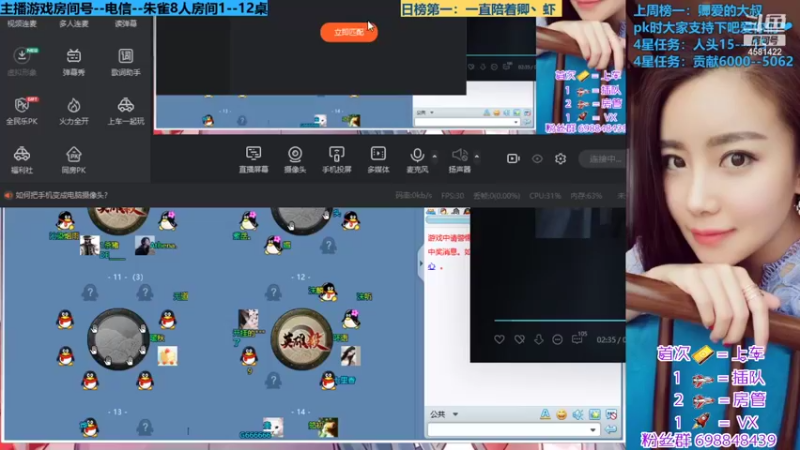The image size is (800, 450).
Task: Sit at empty seat top-left of table 11
Action: coord(90,292)
